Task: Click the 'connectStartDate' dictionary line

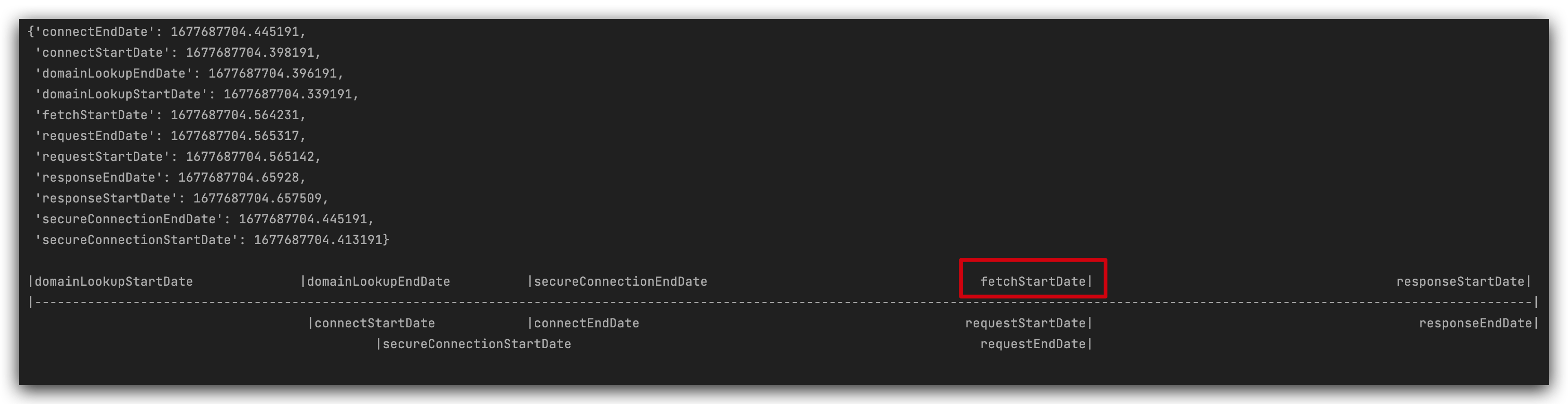Action: (178, 53)
